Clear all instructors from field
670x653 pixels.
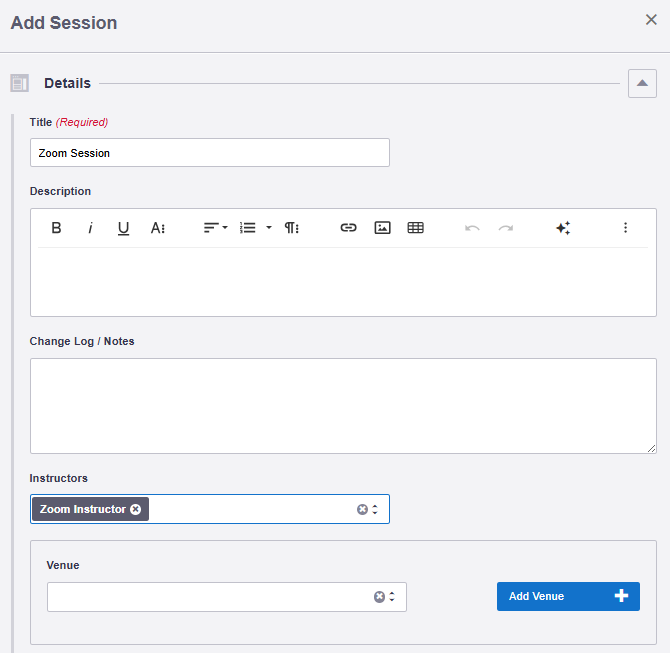coord(362,509)
